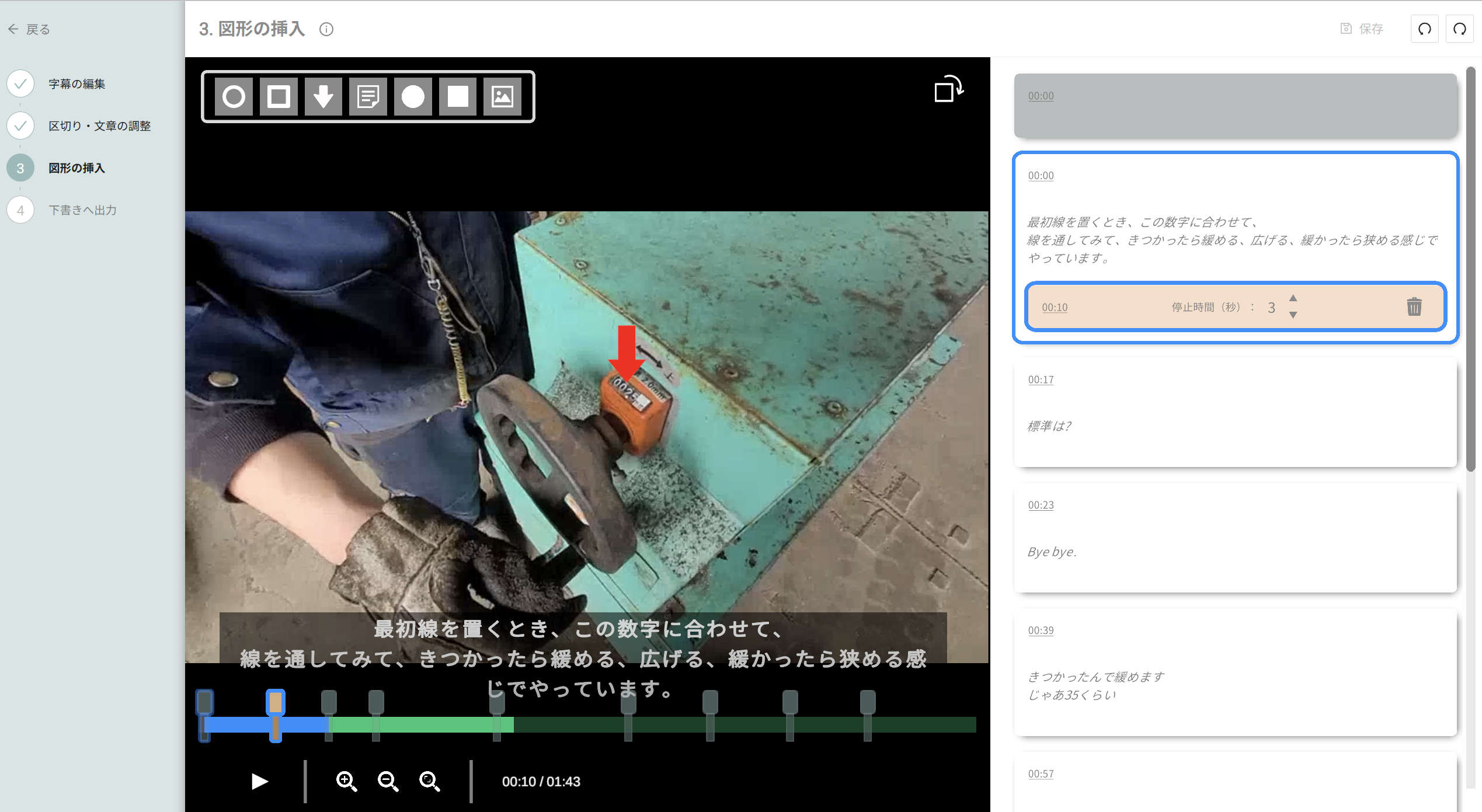Image resolution: width=1482 pixels, height=812 pixels.
Task: Insert a down arrow shape
Action: (323, 96)
